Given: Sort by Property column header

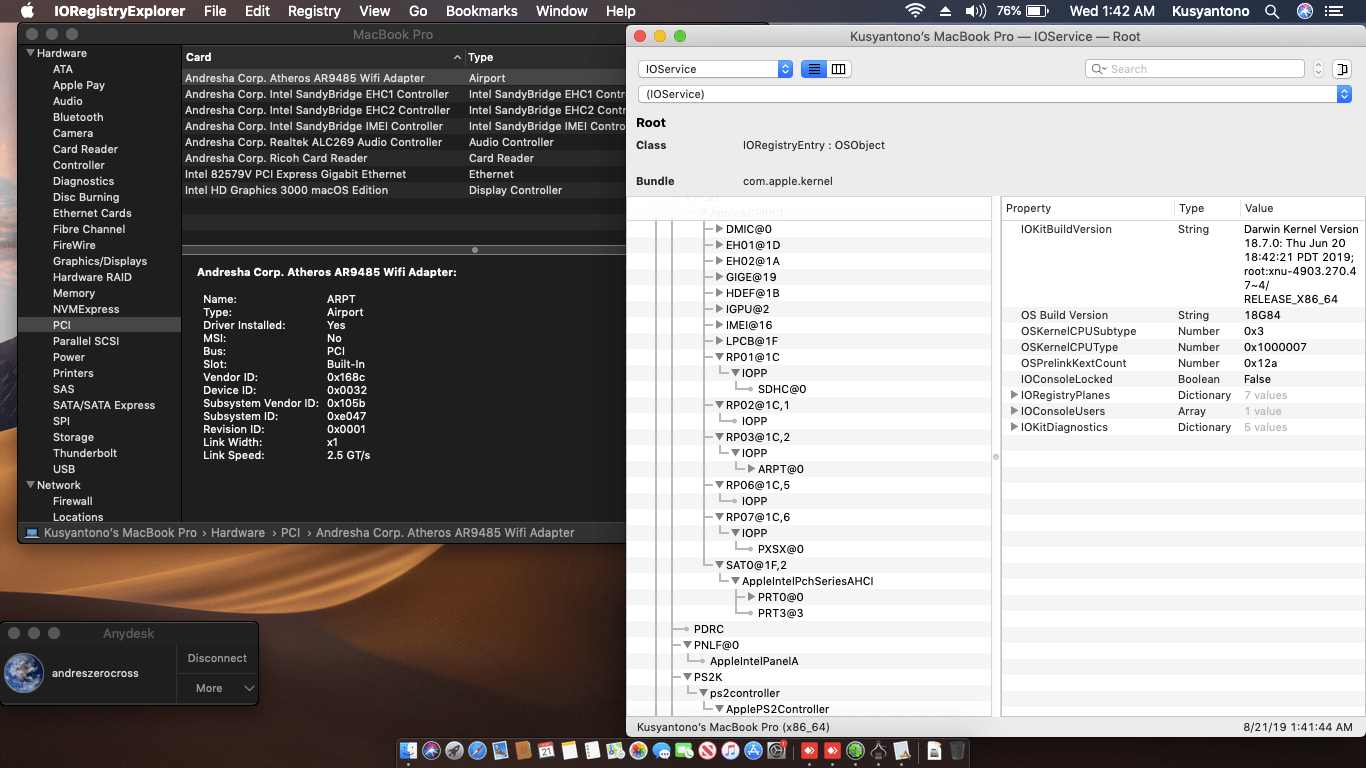Looking at the screenshot, I should (x=1088, y=208).
